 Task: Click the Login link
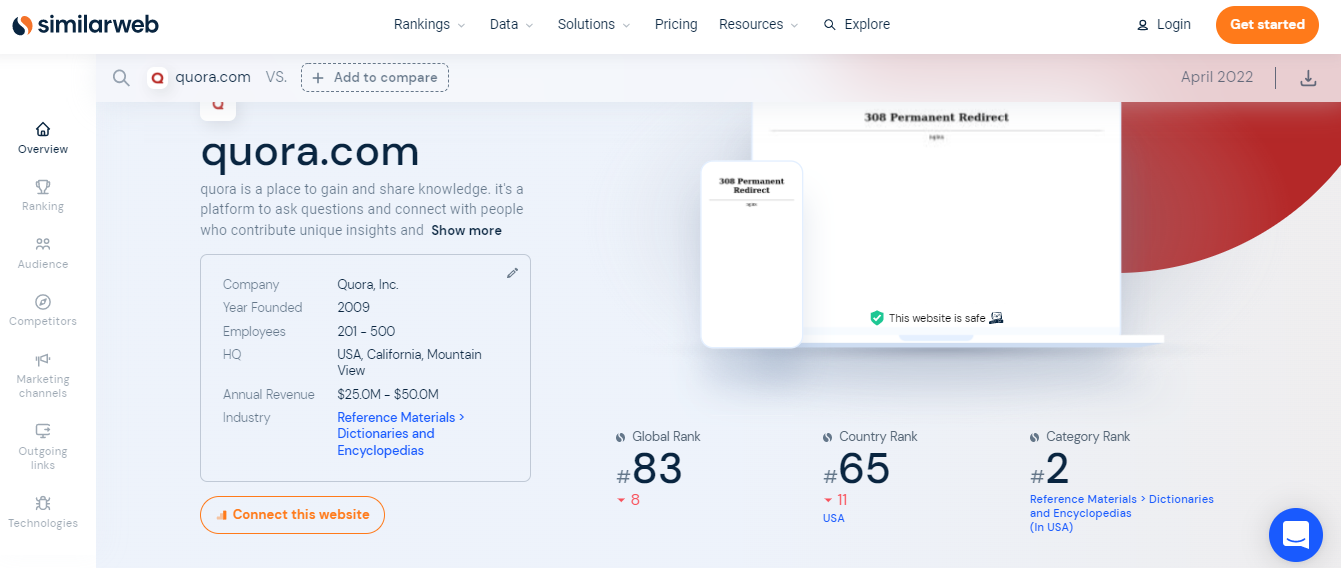pos(1164,24)
